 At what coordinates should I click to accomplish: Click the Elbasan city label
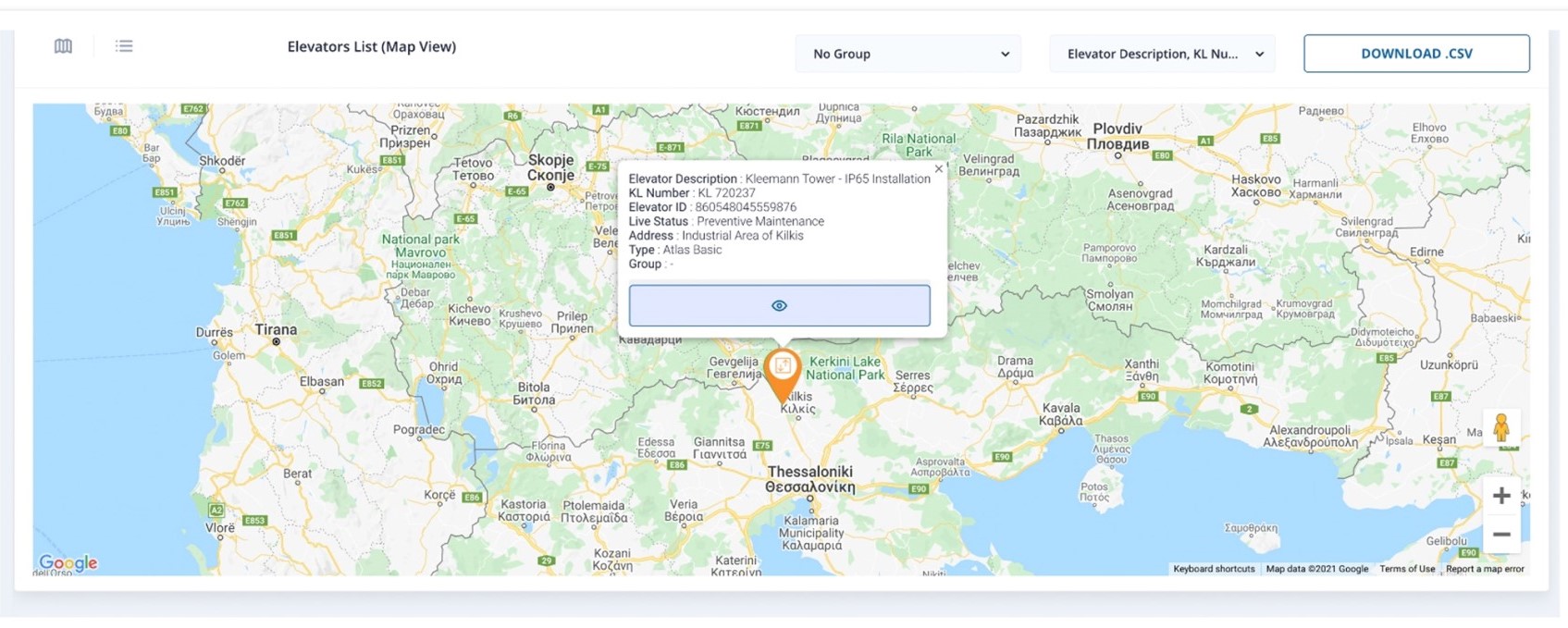click(x=322, y=381)
